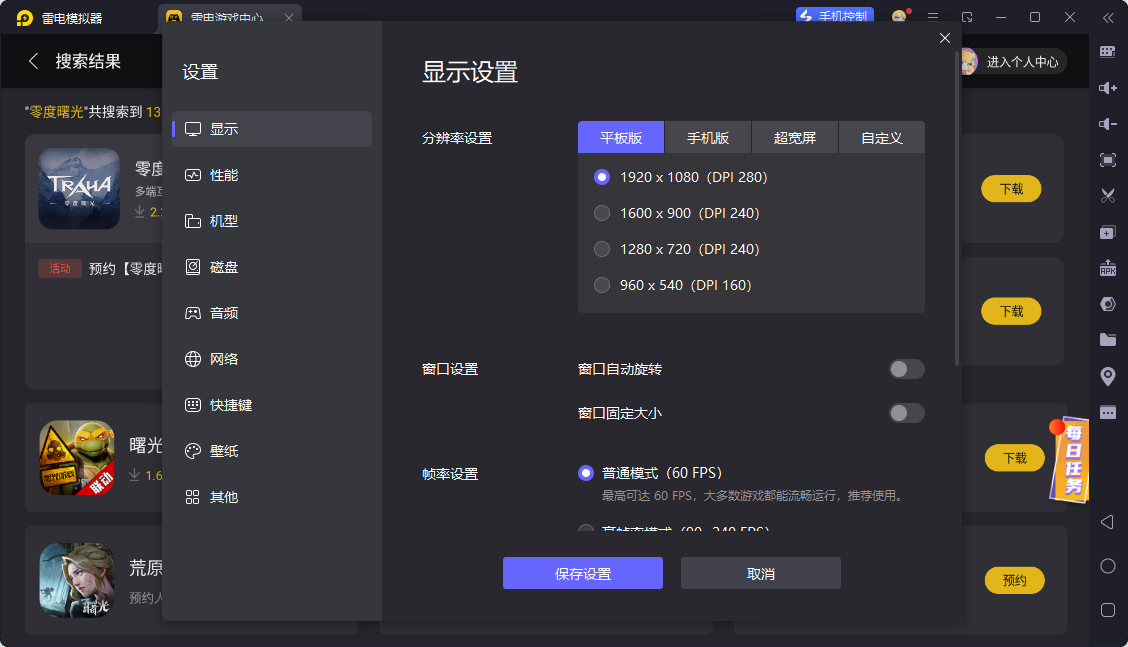Switch to 平板版 resolution tab
Viewport: 1128px width, 647px height.
pos(621,137)
